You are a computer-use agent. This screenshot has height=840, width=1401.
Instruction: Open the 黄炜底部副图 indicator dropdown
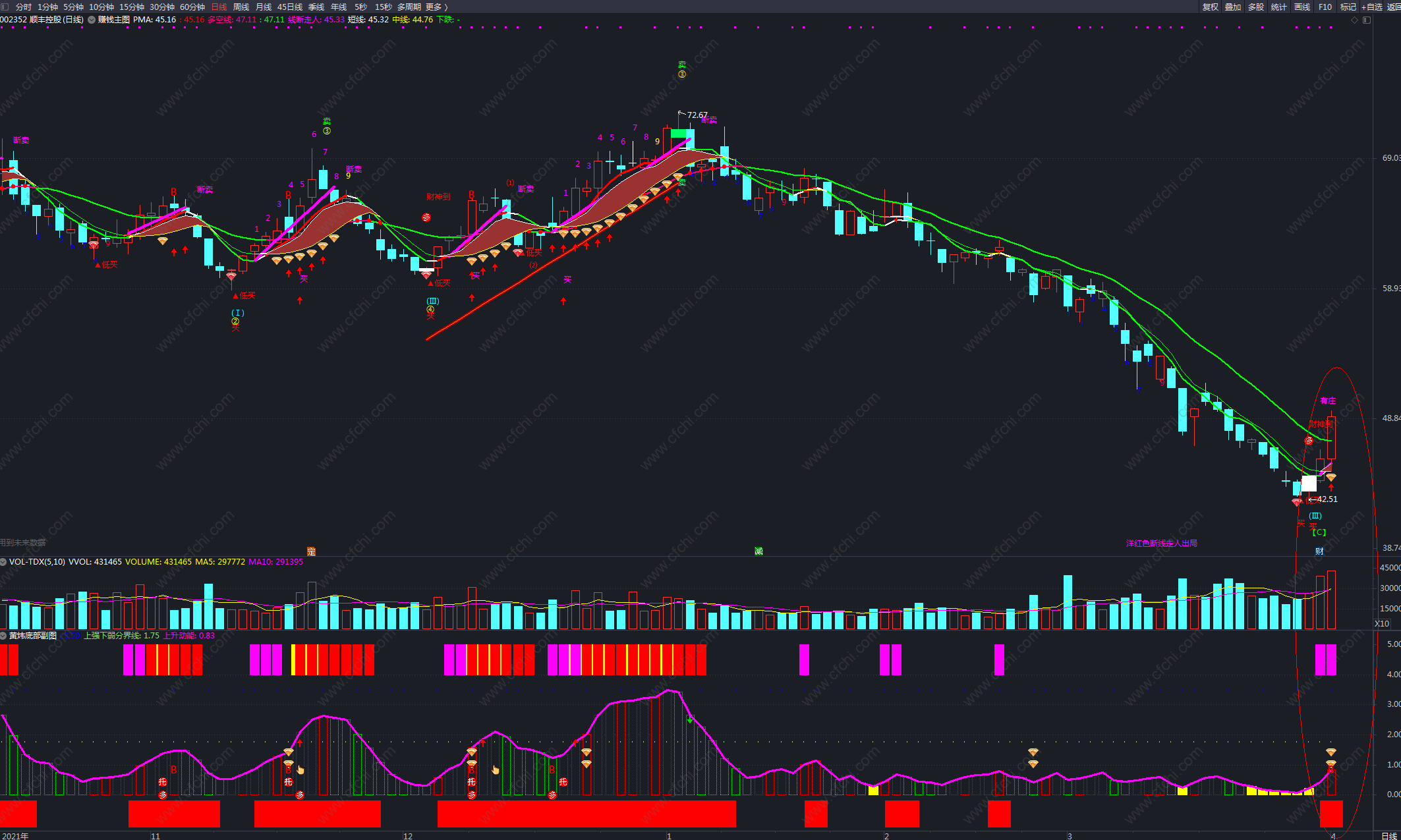(x=3, y=636)
